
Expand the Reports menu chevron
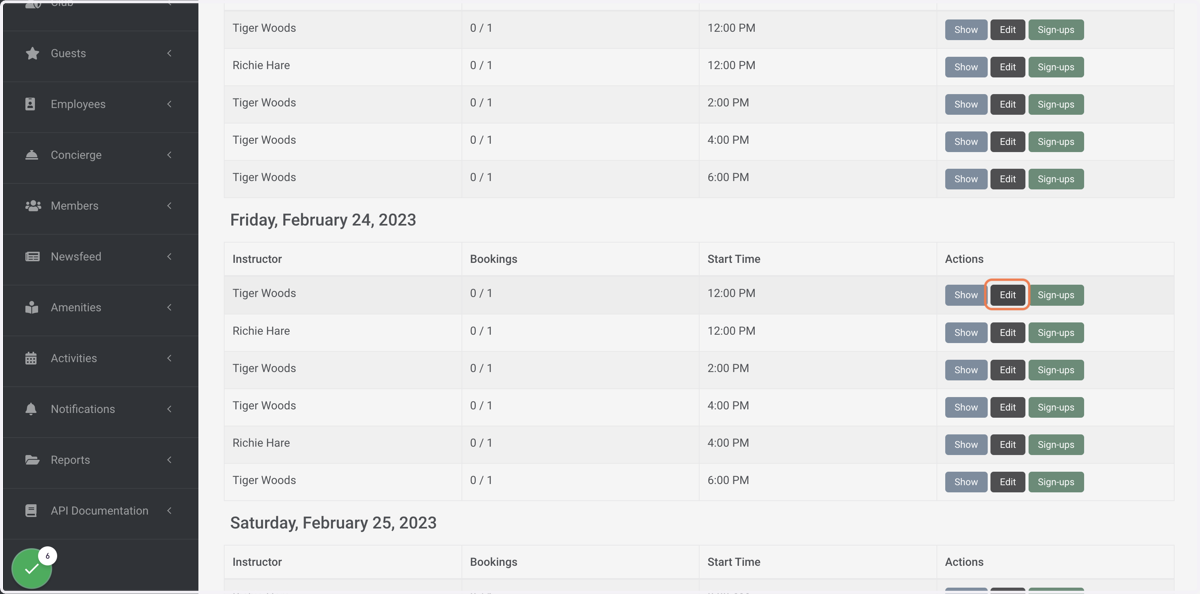point(169,460)
